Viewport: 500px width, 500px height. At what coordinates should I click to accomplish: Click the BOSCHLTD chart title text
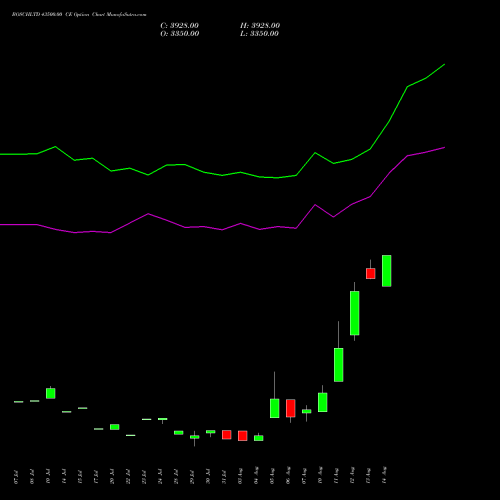tap(79, 15)
